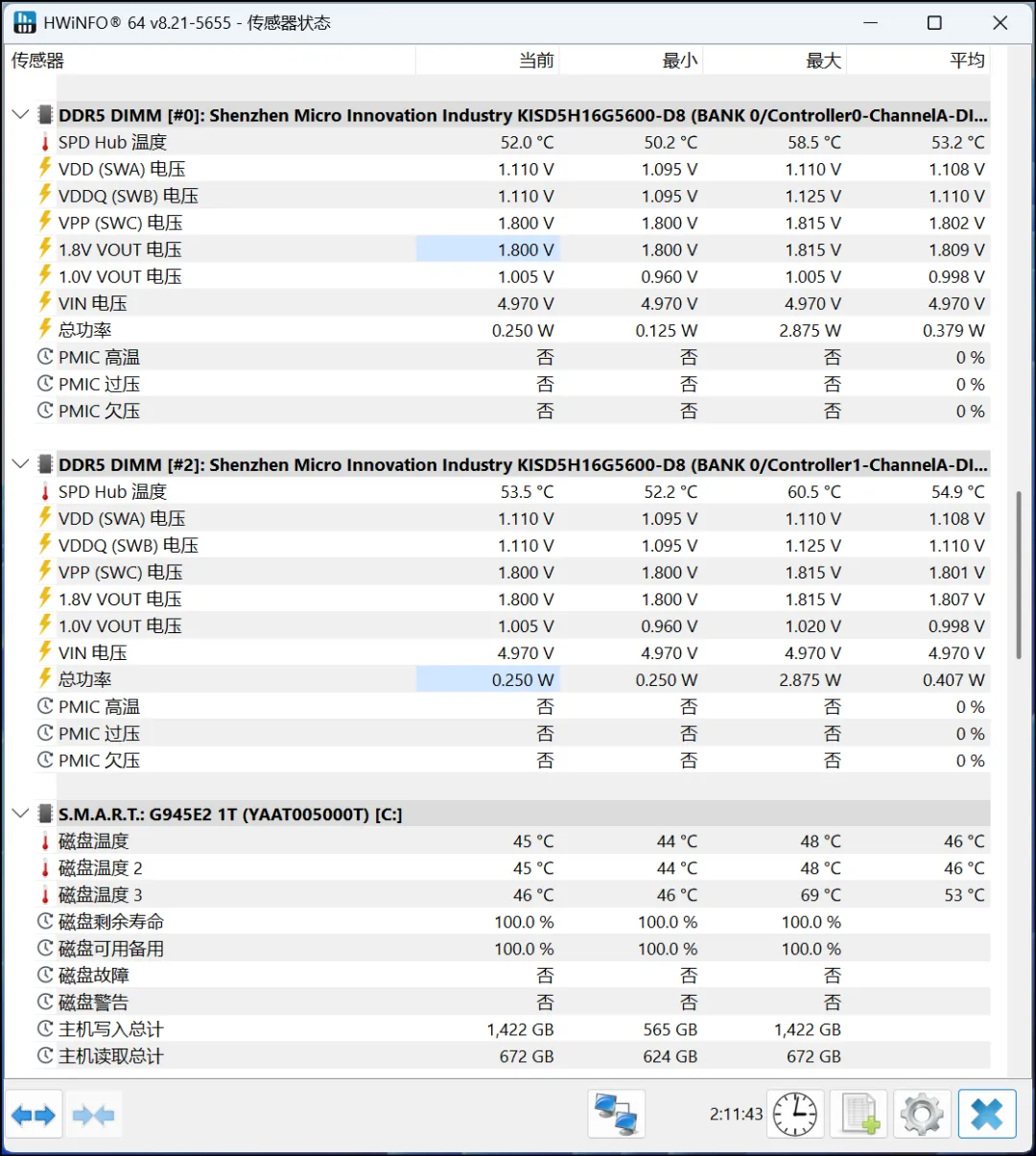Select the 磁盘剩余寿命 sensor row
The width and height of the screenshot is (1036, 1156).
point(111,922)
